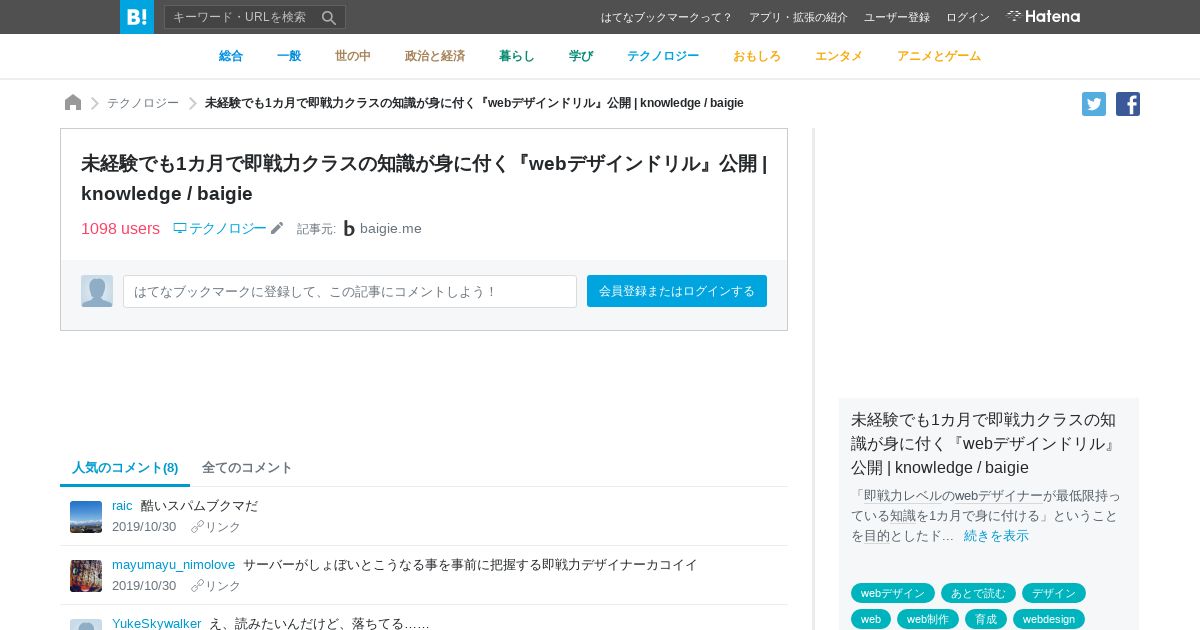
Task: Click the 1098 users count
Action: (x=120, y=229)
